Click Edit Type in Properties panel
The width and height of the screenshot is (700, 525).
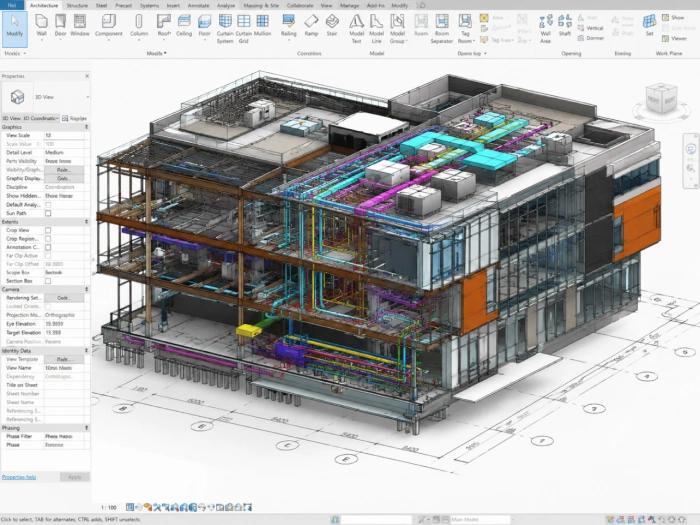click(75, 118)
